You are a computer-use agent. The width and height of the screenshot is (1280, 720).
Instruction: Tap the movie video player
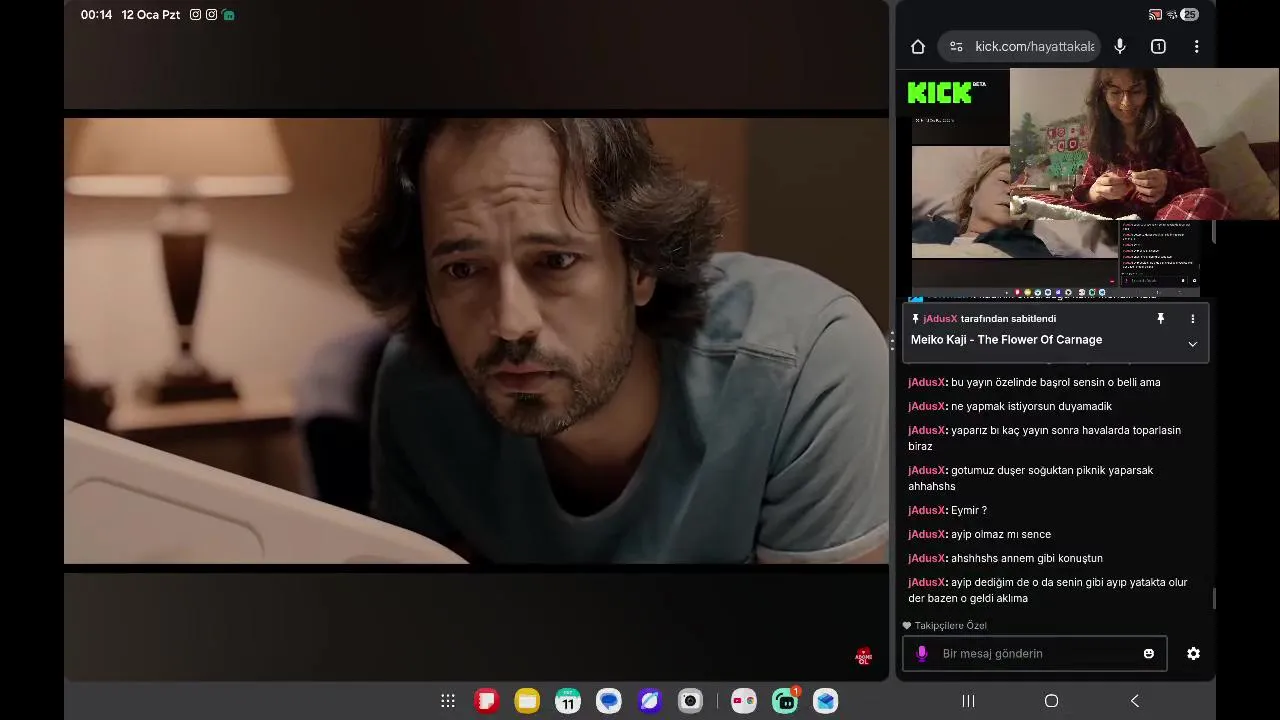point(476,340)
